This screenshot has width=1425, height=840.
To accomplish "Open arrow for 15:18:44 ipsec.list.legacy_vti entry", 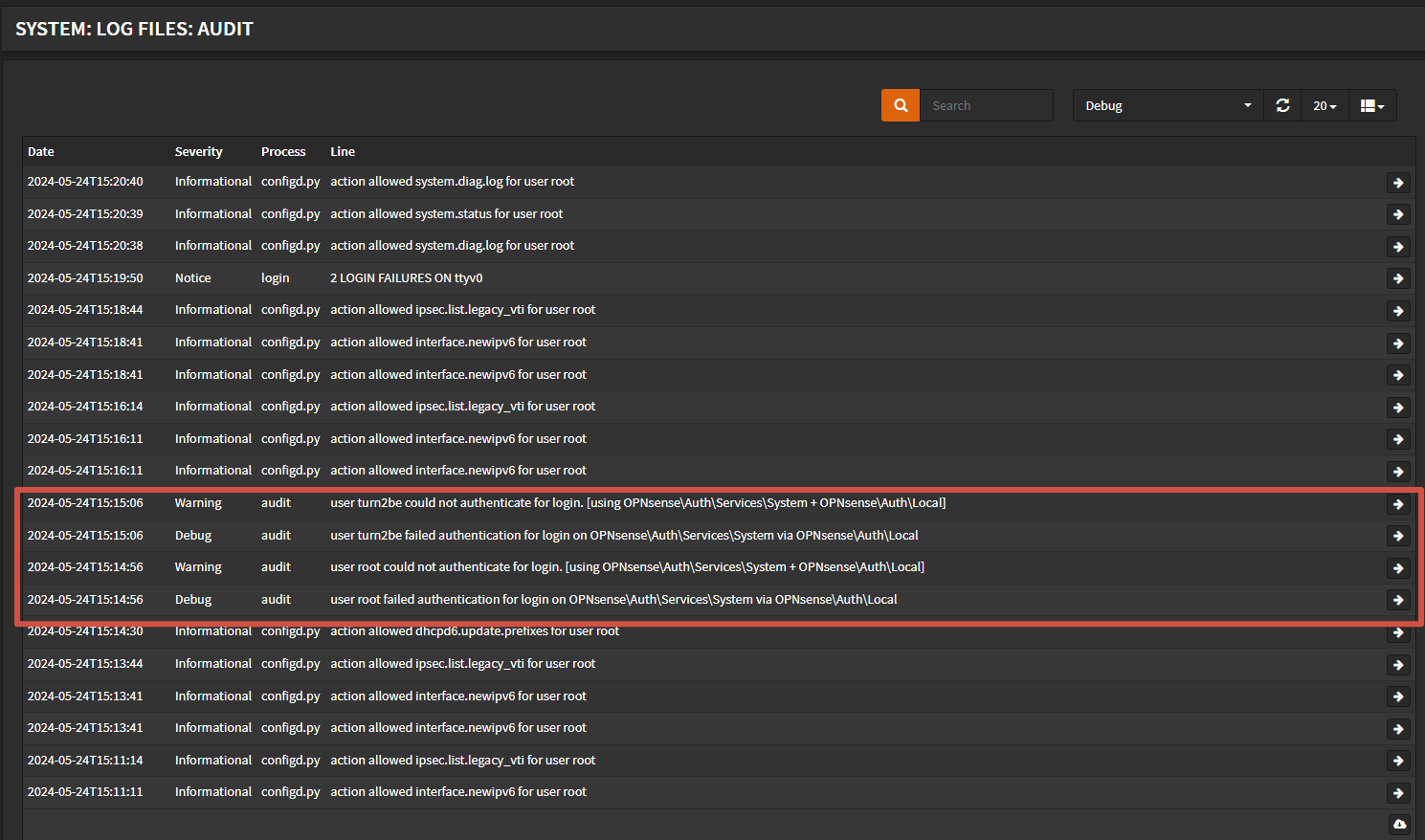I will (1398, 311).
